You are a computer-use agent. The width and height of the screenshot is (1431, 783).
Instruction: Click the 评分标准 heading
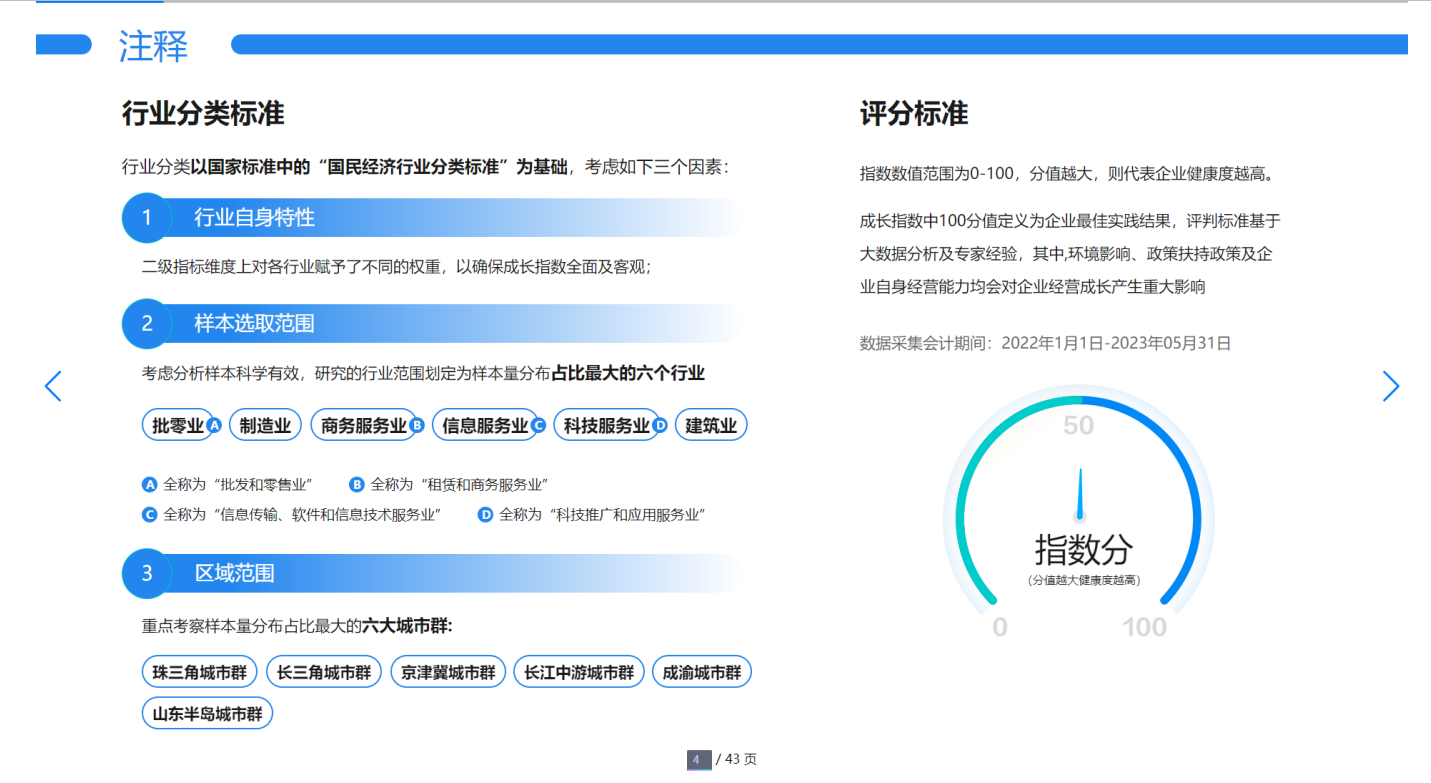point(914,114)
